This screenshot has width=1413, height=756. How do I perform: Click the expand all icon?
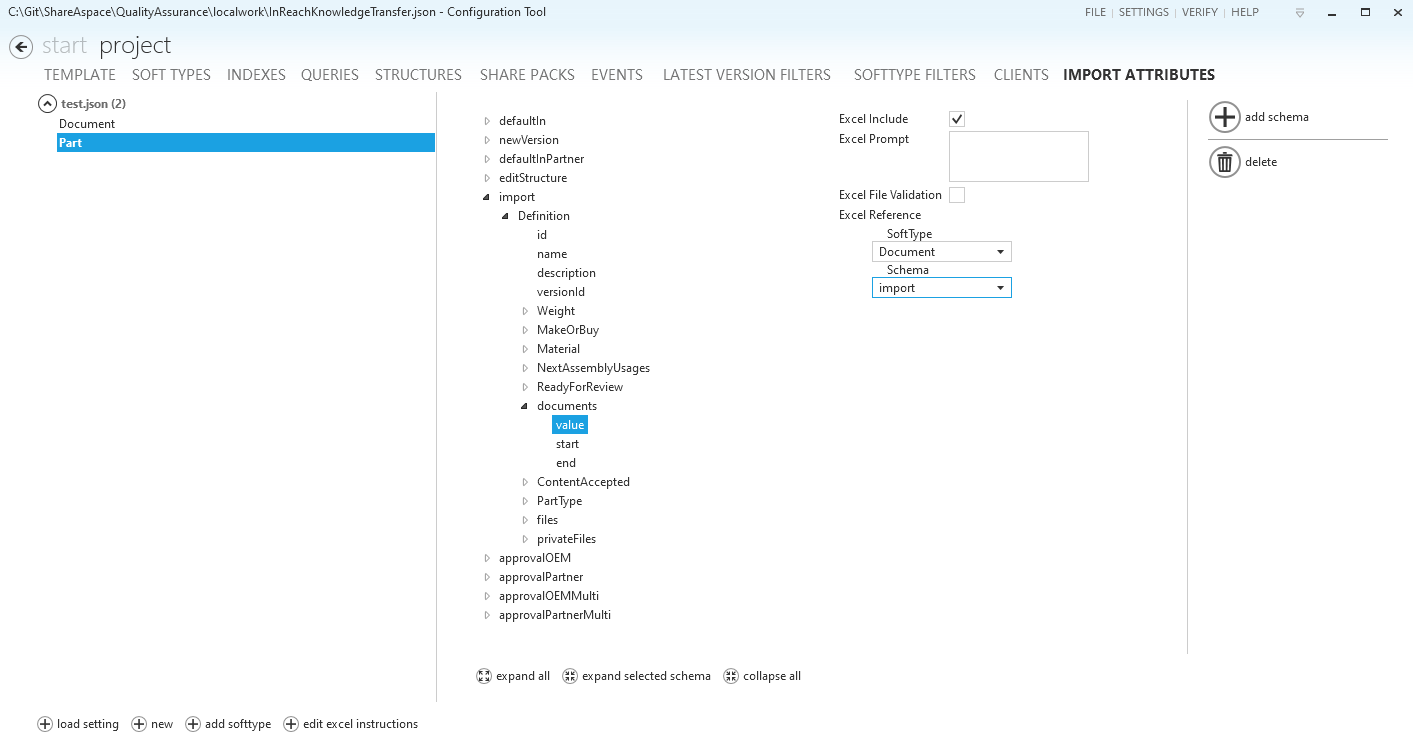484,676
